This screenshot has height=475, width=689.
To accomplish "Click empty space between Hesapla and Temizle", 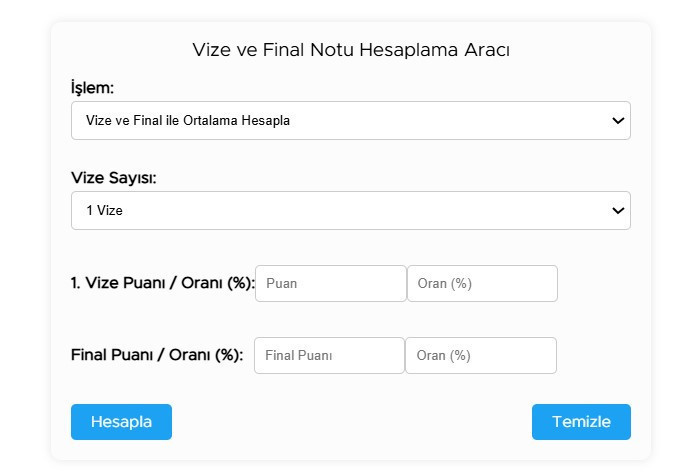I will coord(351,422).
